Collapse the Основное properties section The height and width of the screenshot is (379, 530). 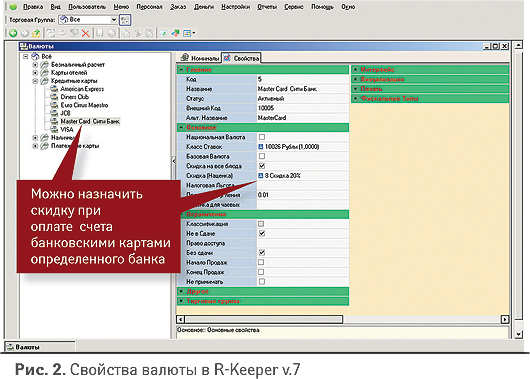pos(181,127)
